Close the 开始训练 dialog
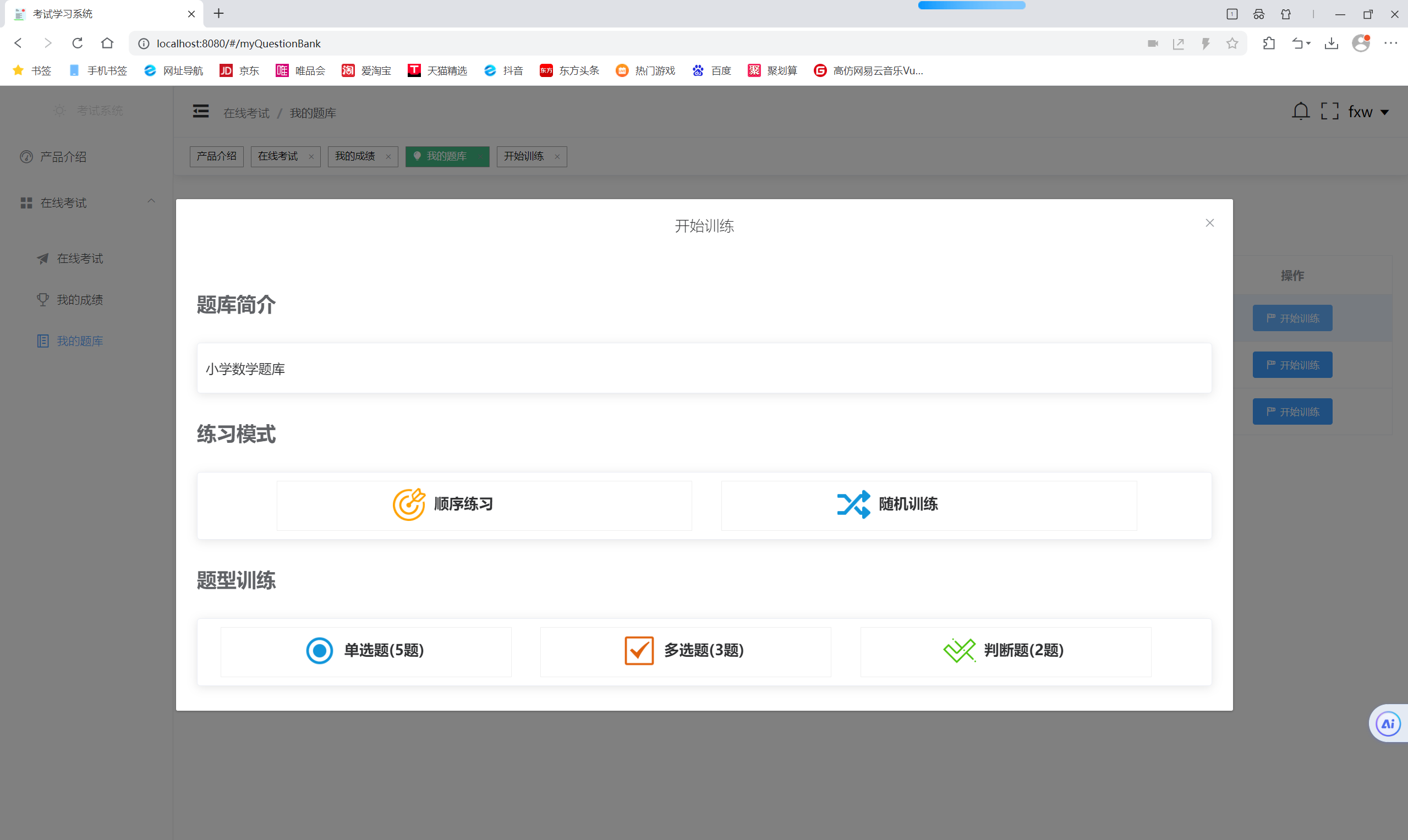 [1209, 223]
